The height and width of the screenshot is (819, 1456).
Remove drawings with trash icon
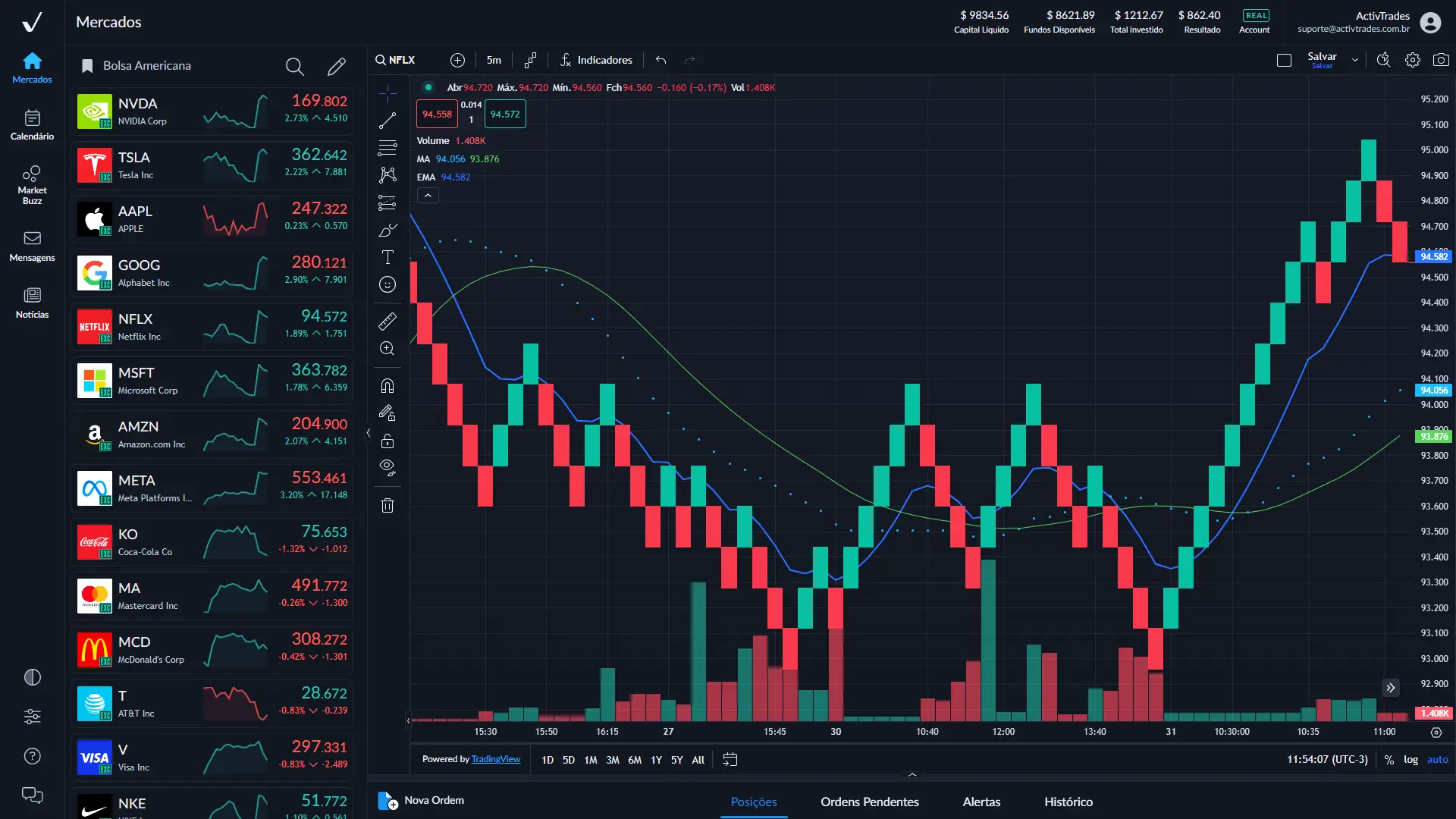point(388,505)
